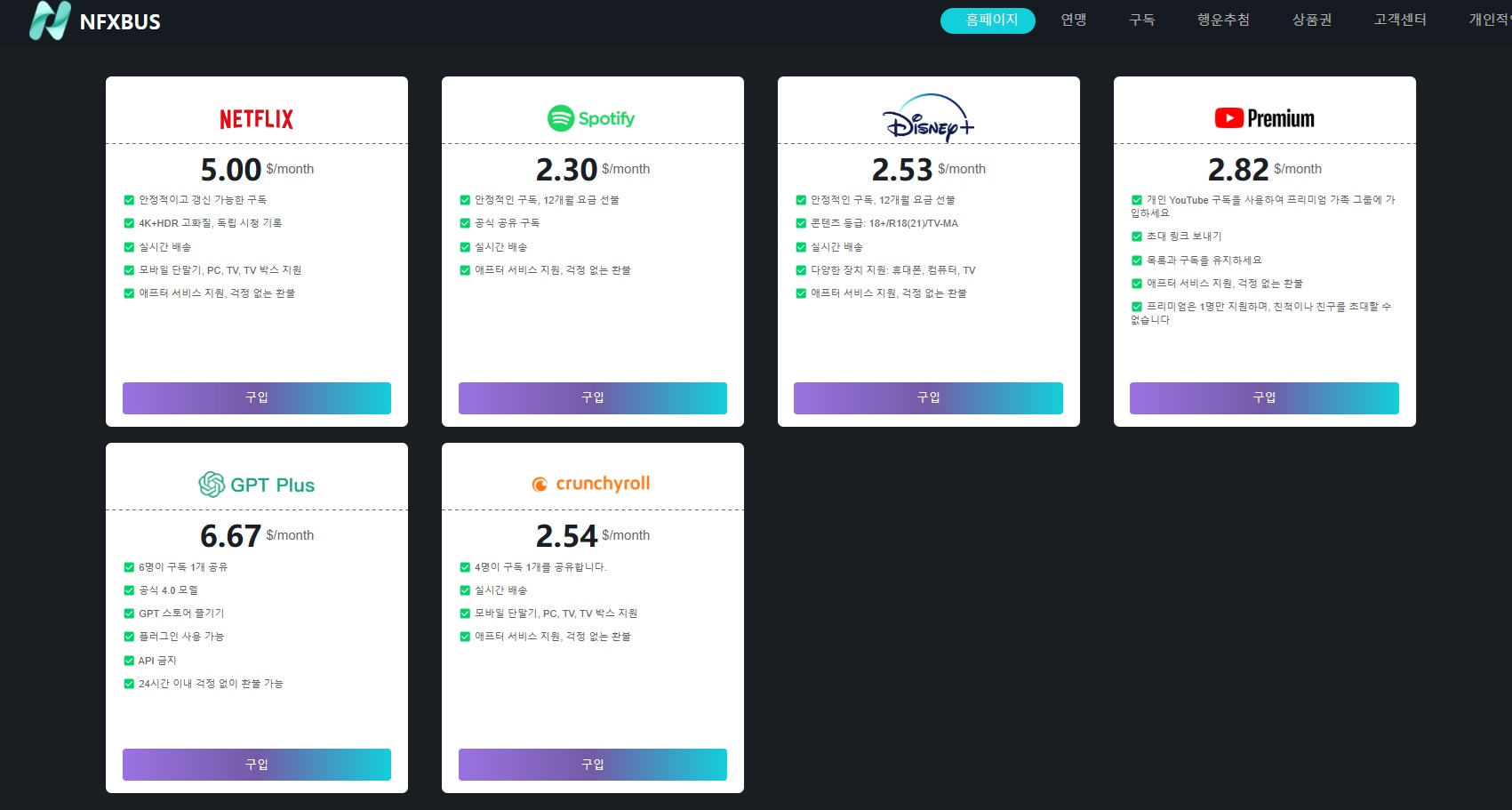Open the 행운추첨 menu item
The image size is (1512, 810).
click(1223, 20)
